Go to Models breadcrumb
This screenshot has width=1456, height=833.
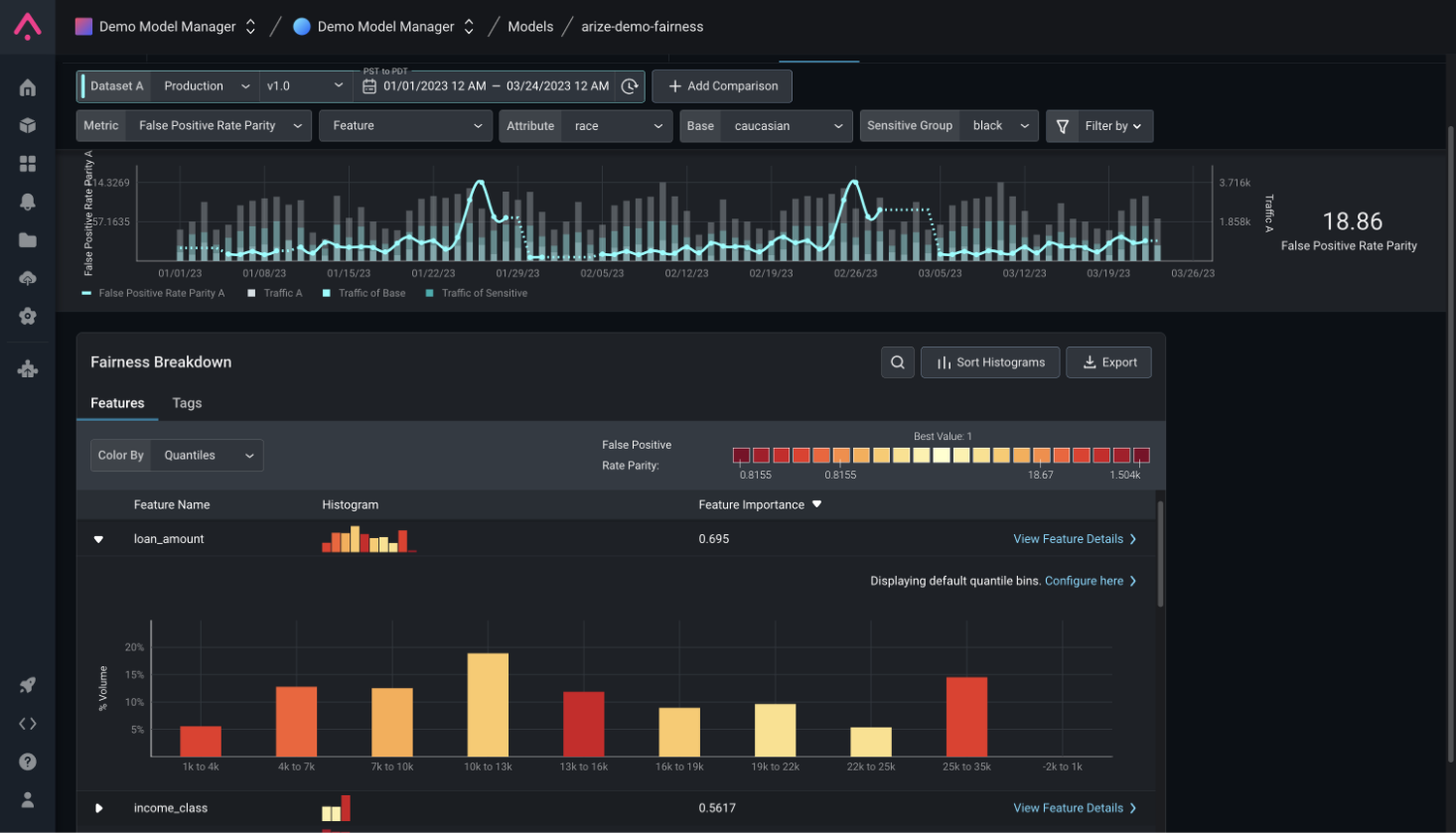click(530, 27)
